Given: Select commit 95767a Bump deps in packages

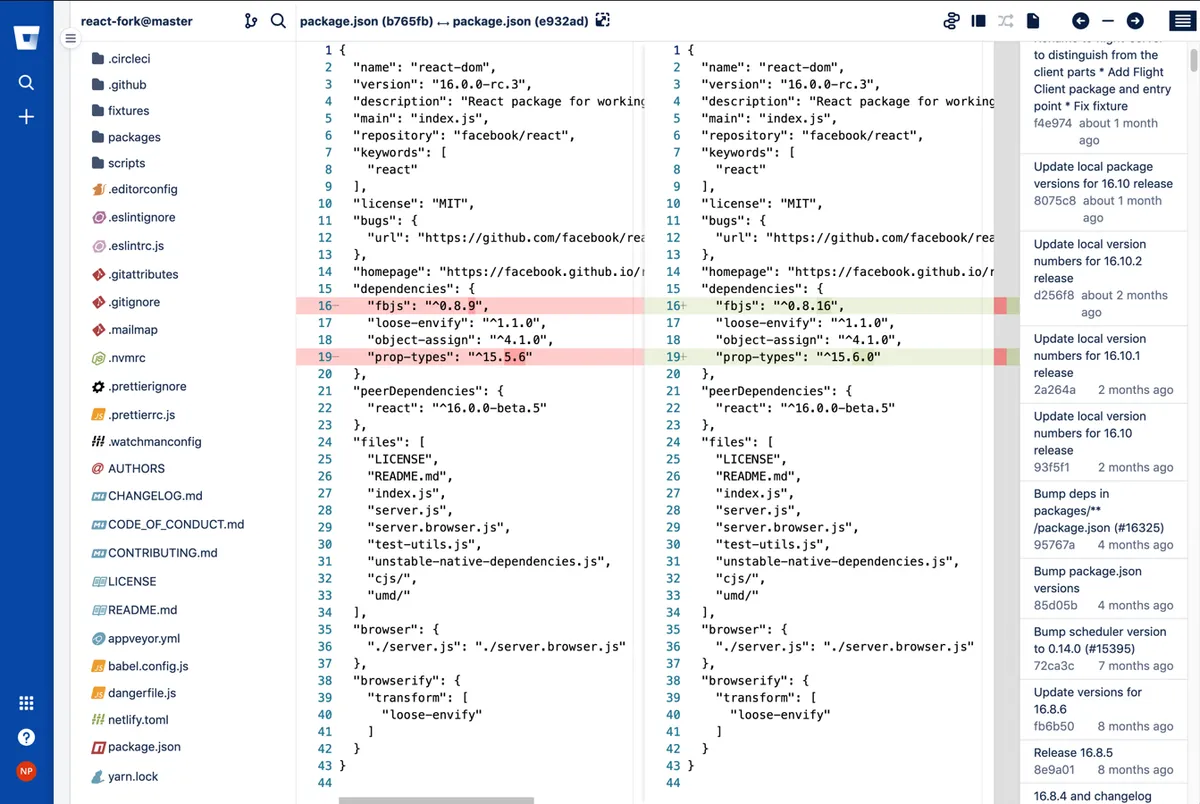Looking at the screenshot, I should (1104, 519).
